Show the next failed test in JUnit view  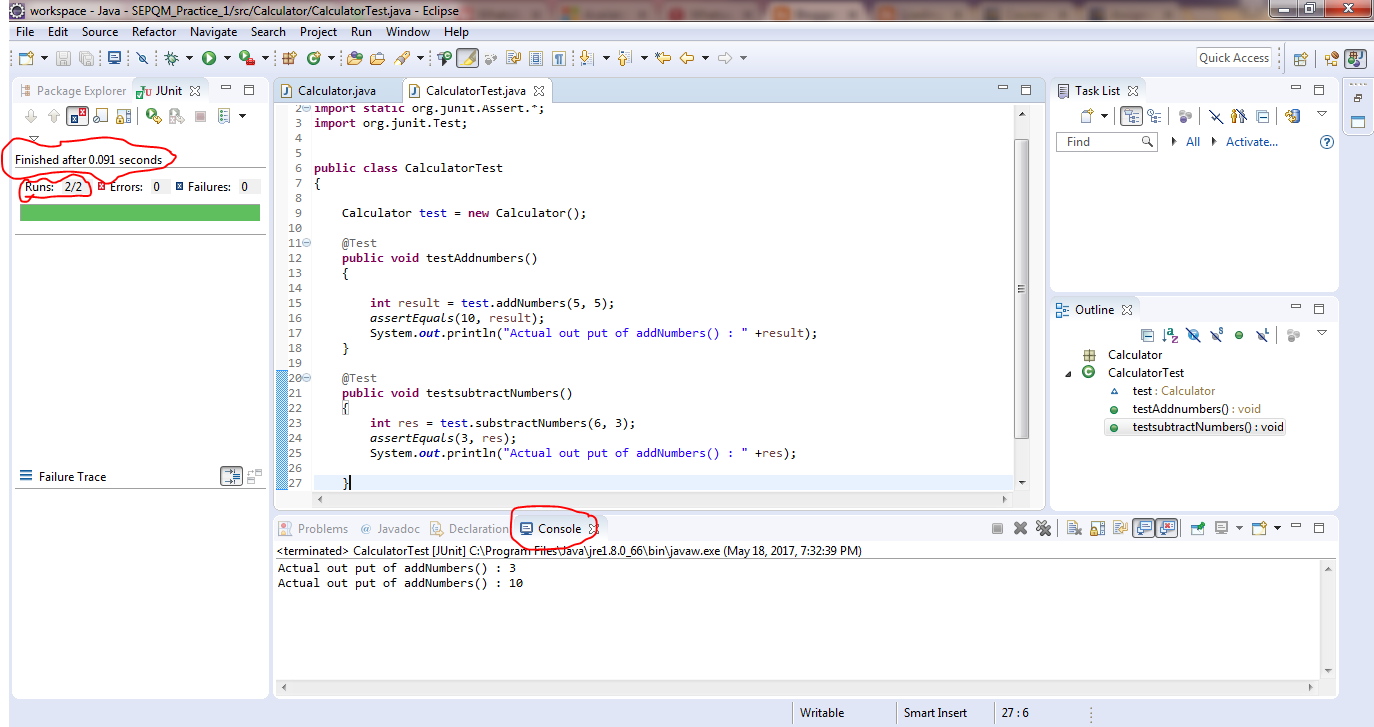(x=31, y=115)
